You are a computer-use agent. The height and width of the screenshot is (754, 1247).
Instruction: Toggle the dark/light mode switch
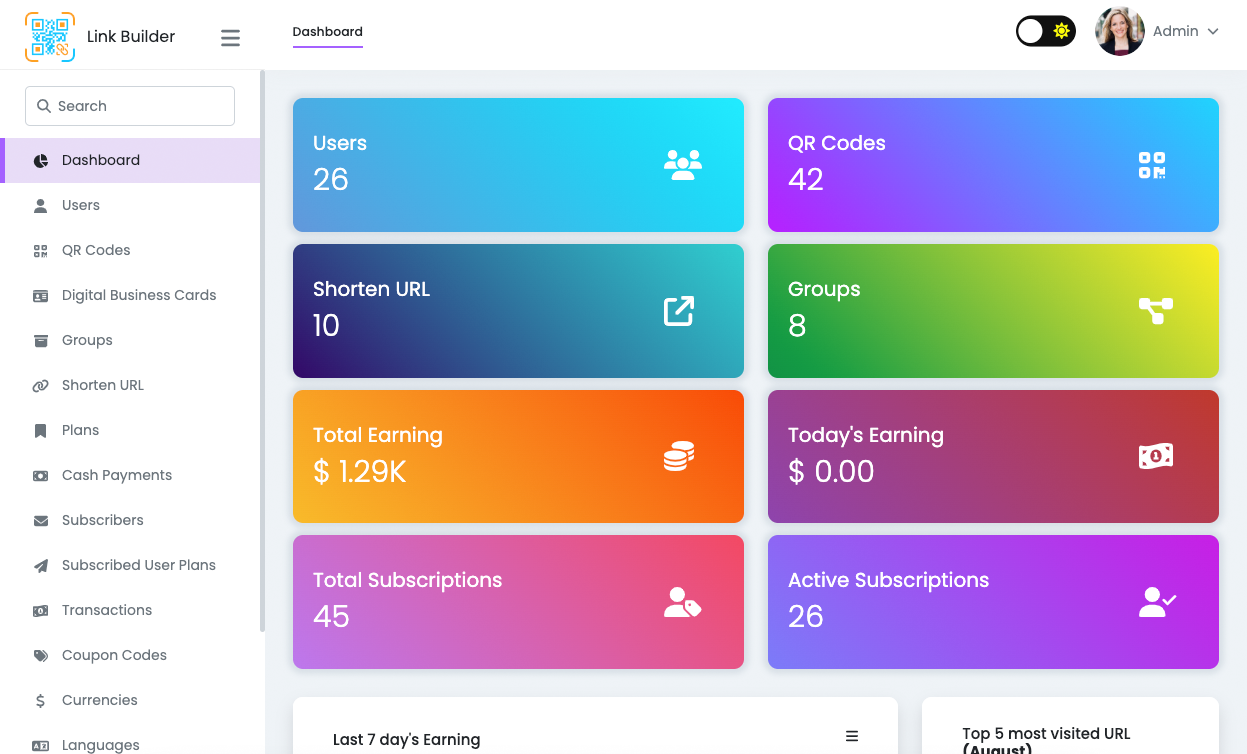[1045, 32]
